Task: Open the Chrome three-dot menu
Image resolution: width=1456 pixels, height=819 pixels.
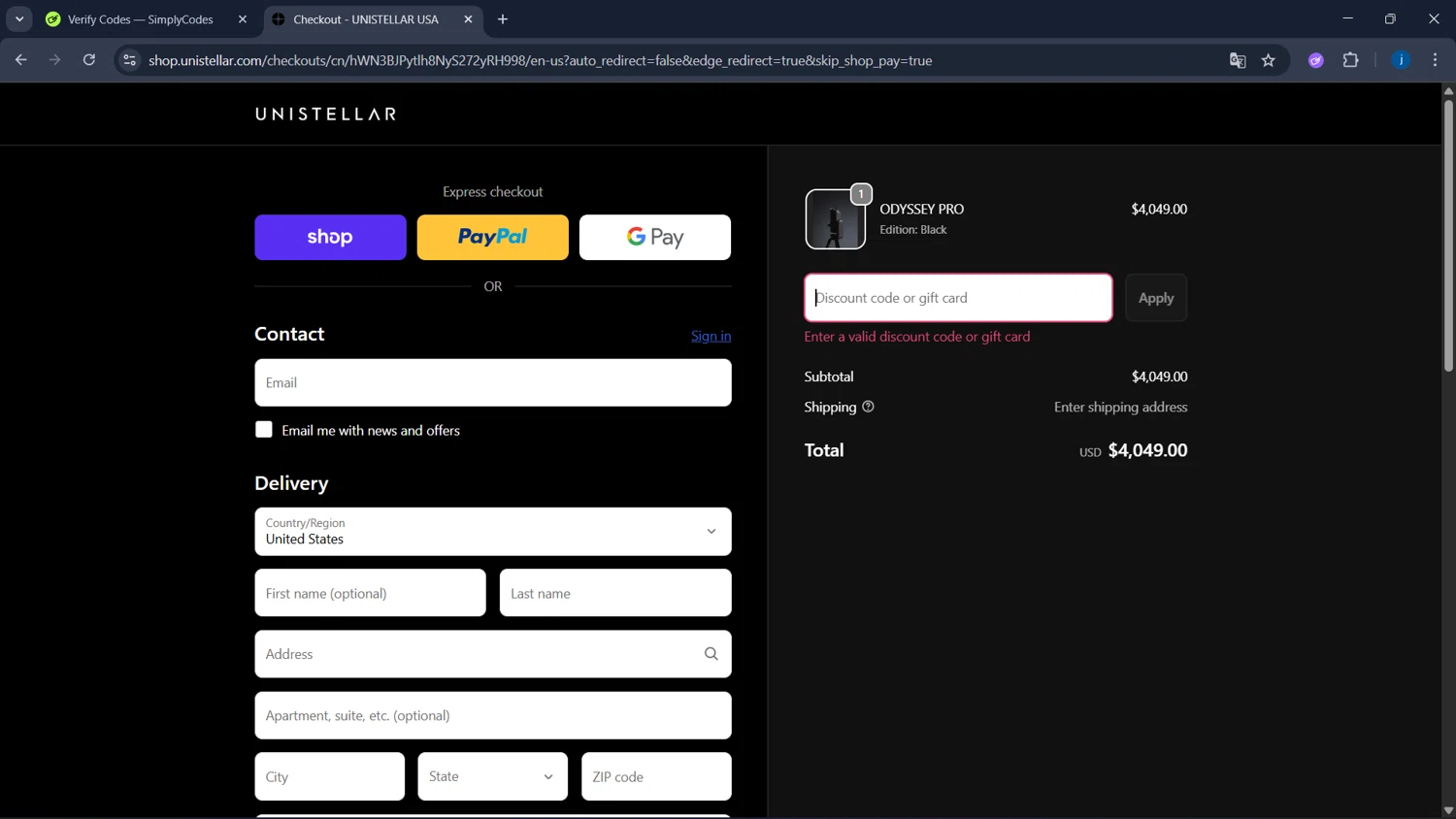Action: [x=1435, y=60]
